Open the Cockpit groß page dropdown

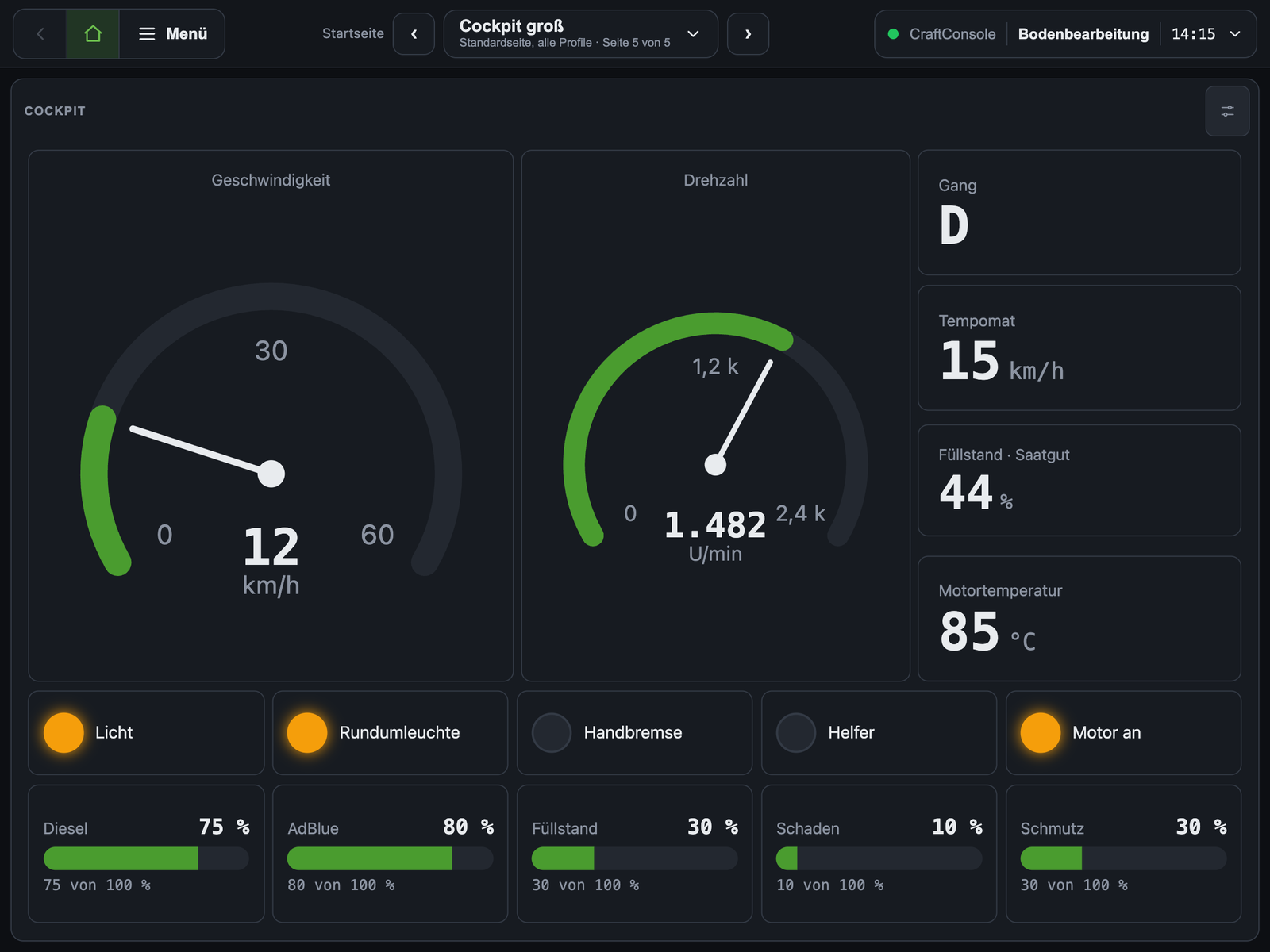coord(580,34)
